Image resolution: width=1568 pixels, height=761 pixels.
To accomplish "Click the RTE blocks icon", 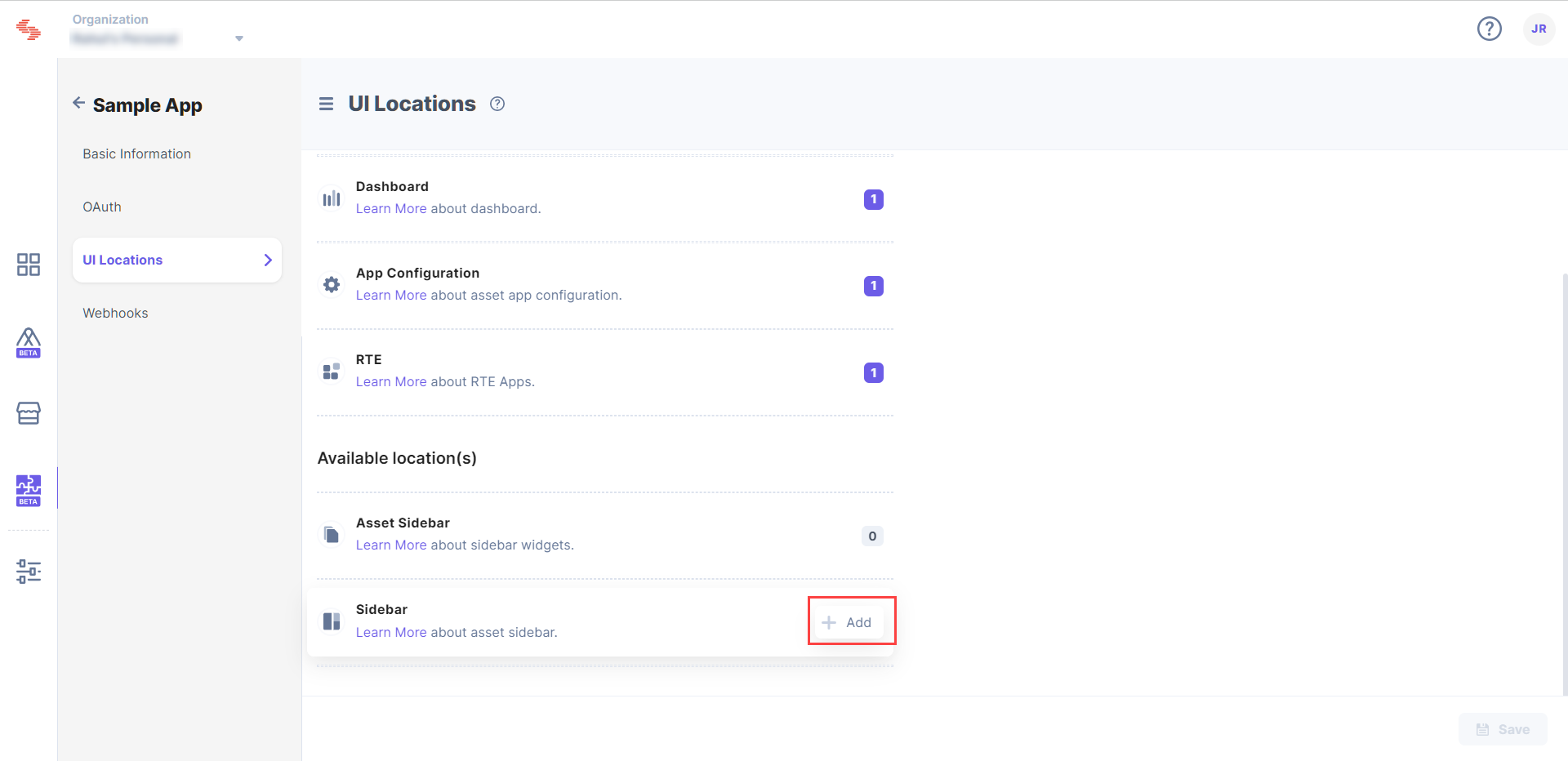I will (332, 372).
